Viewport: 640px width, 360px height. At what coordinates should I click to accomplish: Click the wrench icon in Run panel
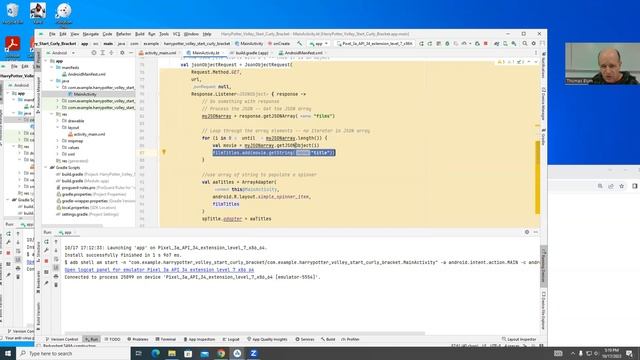[x=47, y=250]
